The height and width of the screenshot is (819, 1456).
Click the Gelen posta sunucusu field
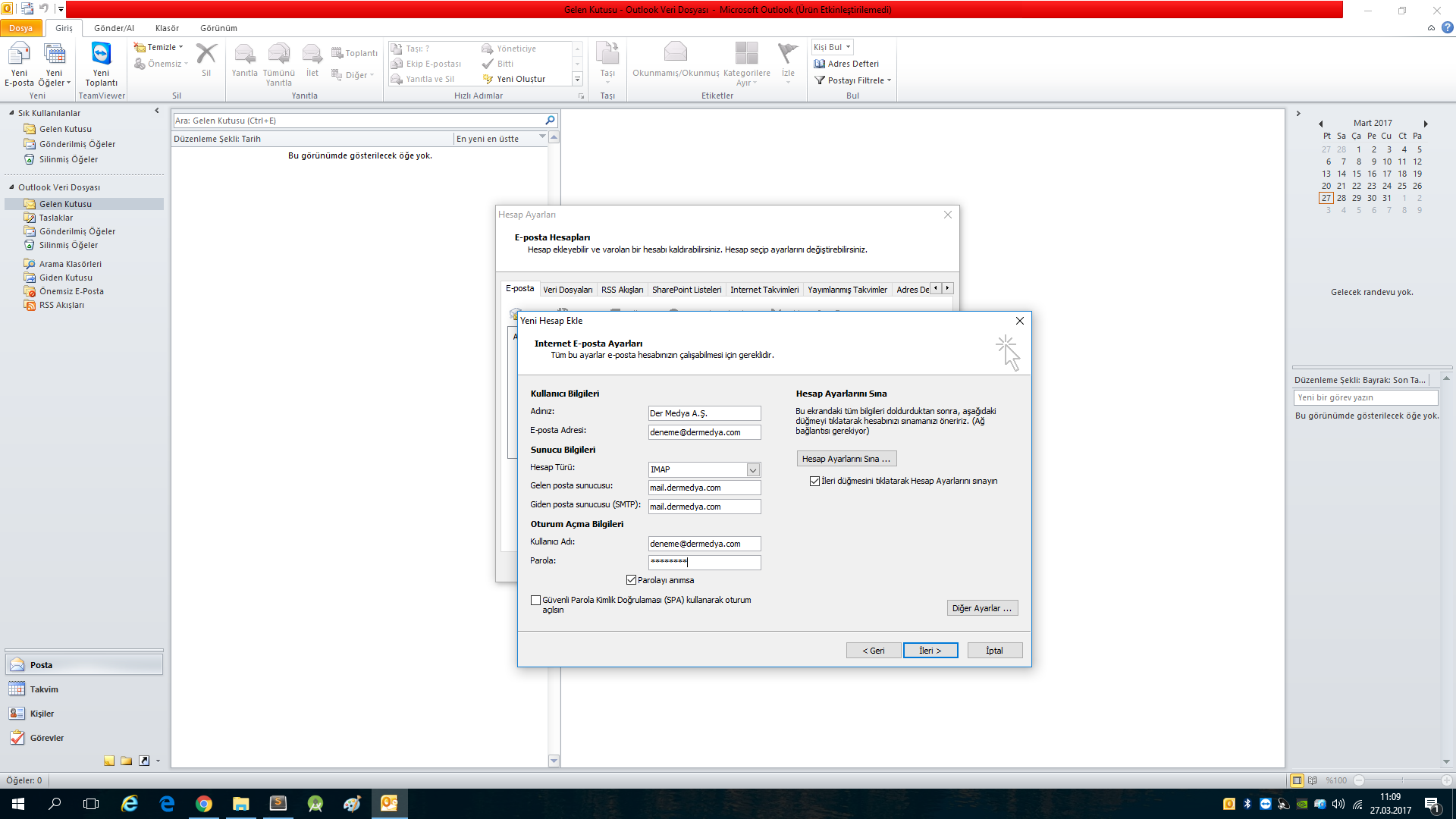[704, 488]
